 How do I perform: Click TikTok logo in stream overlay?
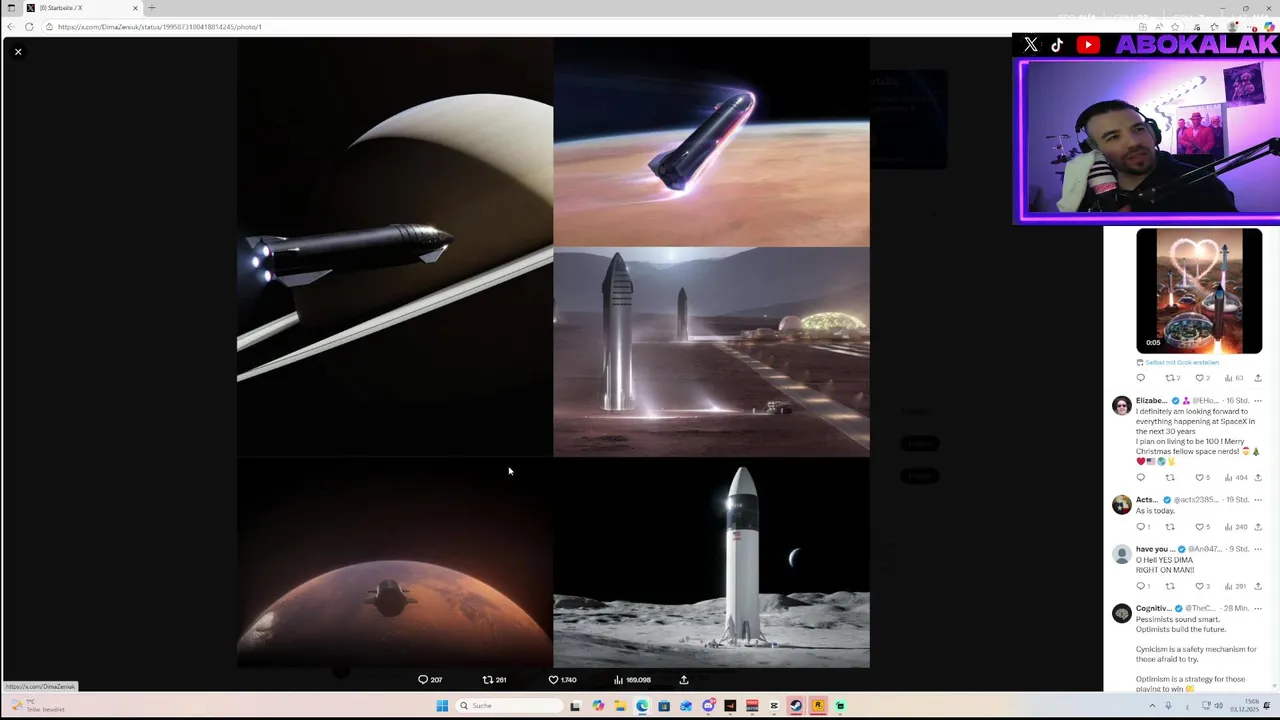[1057, 44]
